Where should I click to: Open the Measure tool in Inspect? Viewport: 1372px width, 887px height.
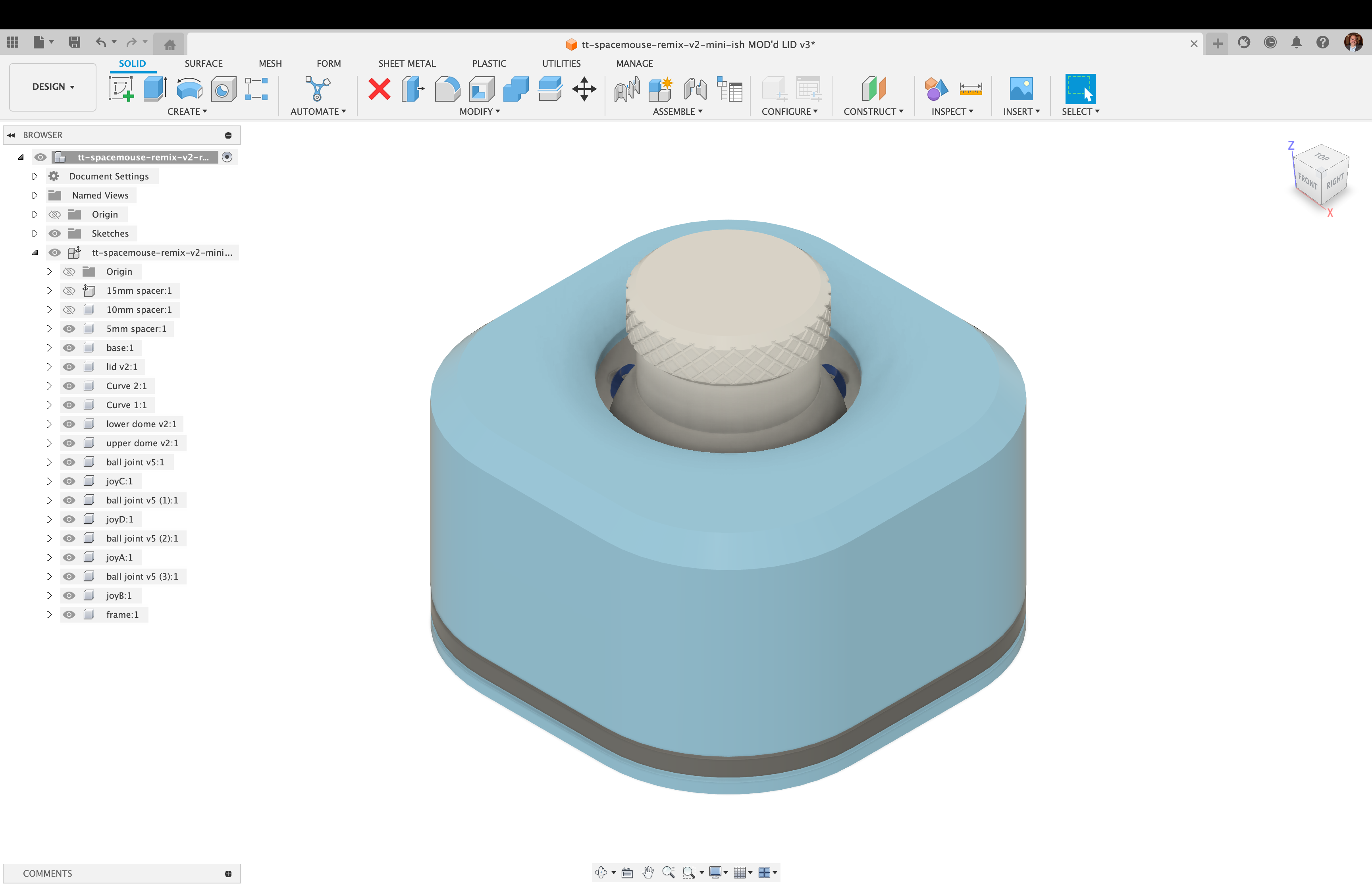pos(971,89)
